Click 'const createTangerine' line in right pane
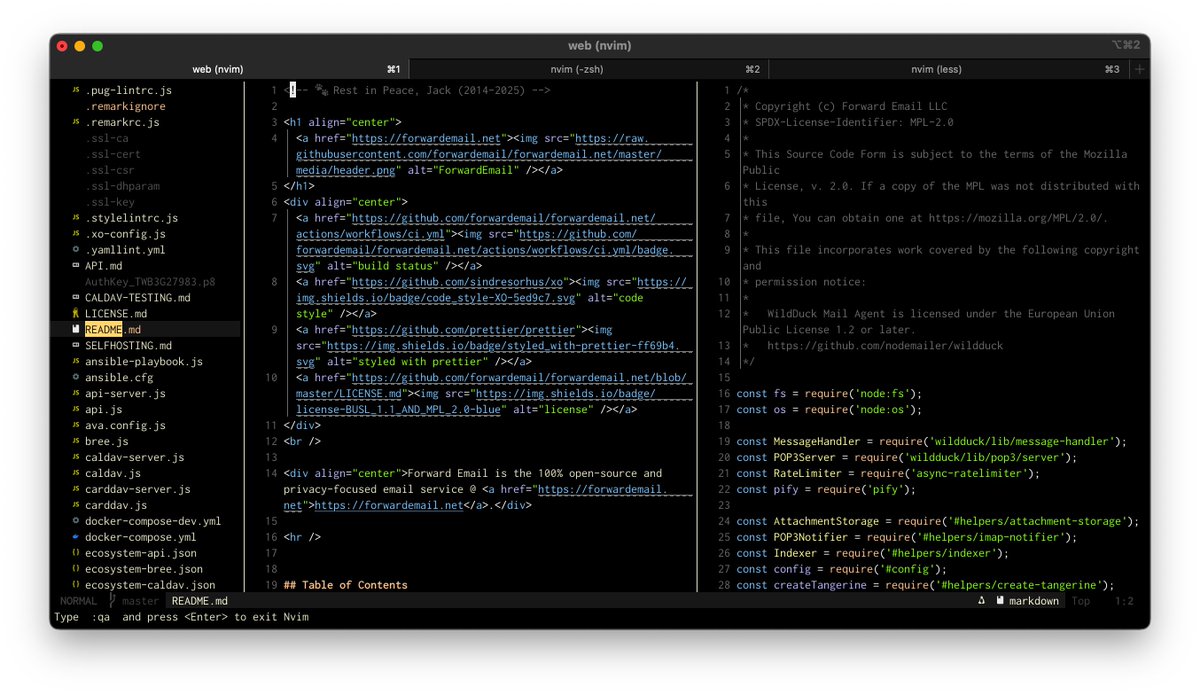Screen dimensions: 1200x695 925,585
